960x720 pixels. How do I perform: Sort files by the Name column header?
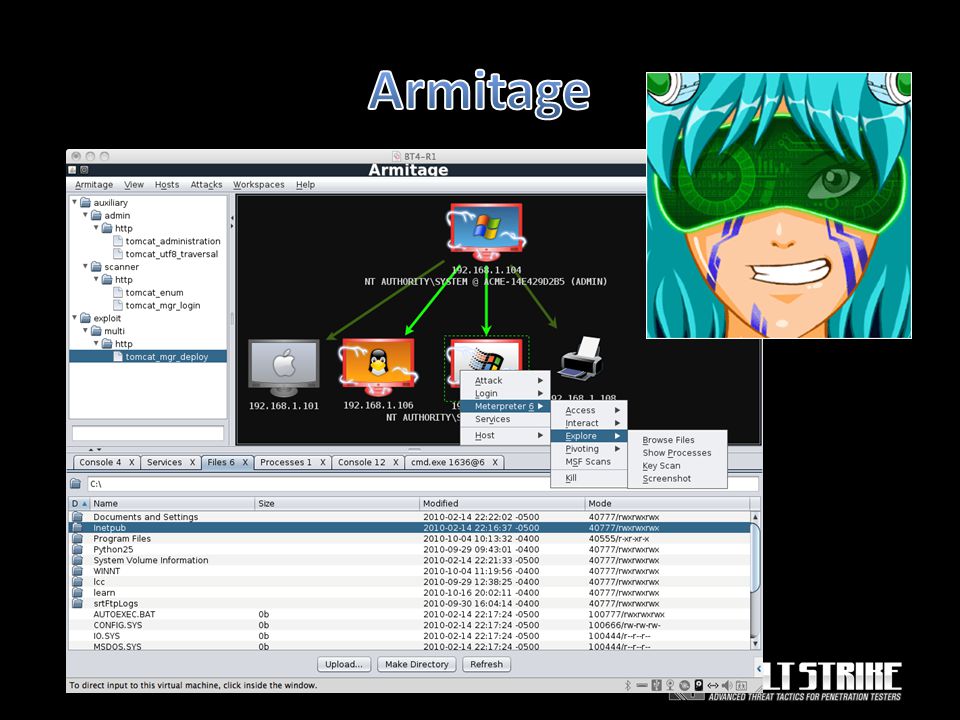click(172, 503)
